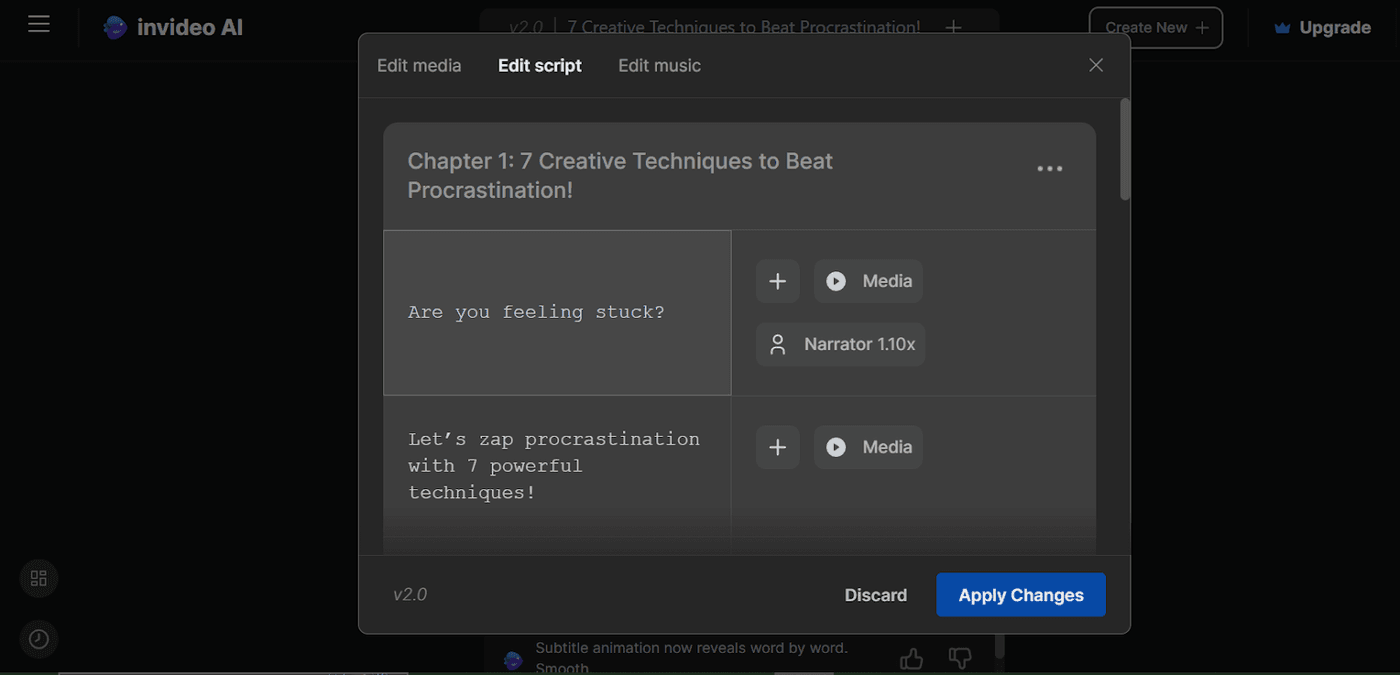Open version history via the clock icon
The image size is (1400, 675).
click(38, 639)
